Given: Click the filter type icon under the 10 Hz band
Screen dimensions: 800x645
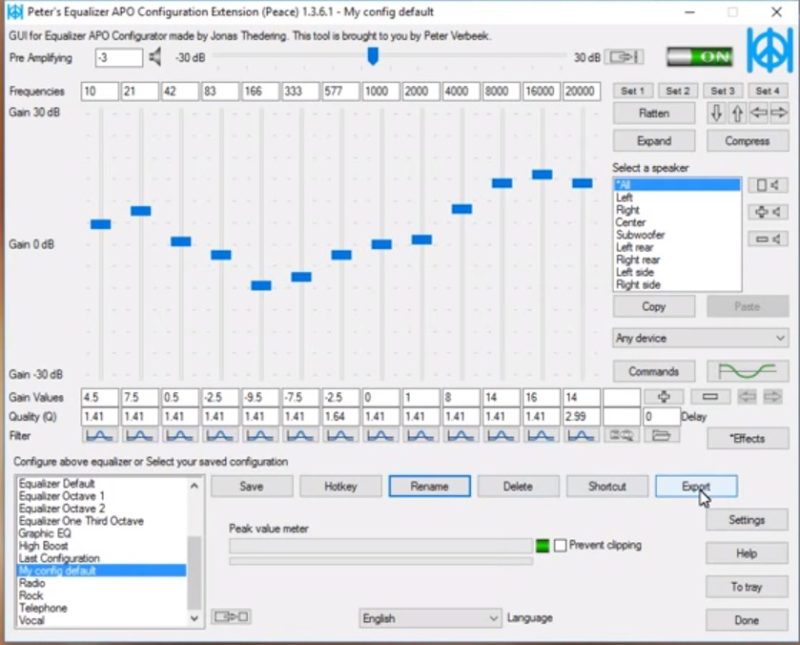Looking at the screenshot, I should (x=100, y=435).
